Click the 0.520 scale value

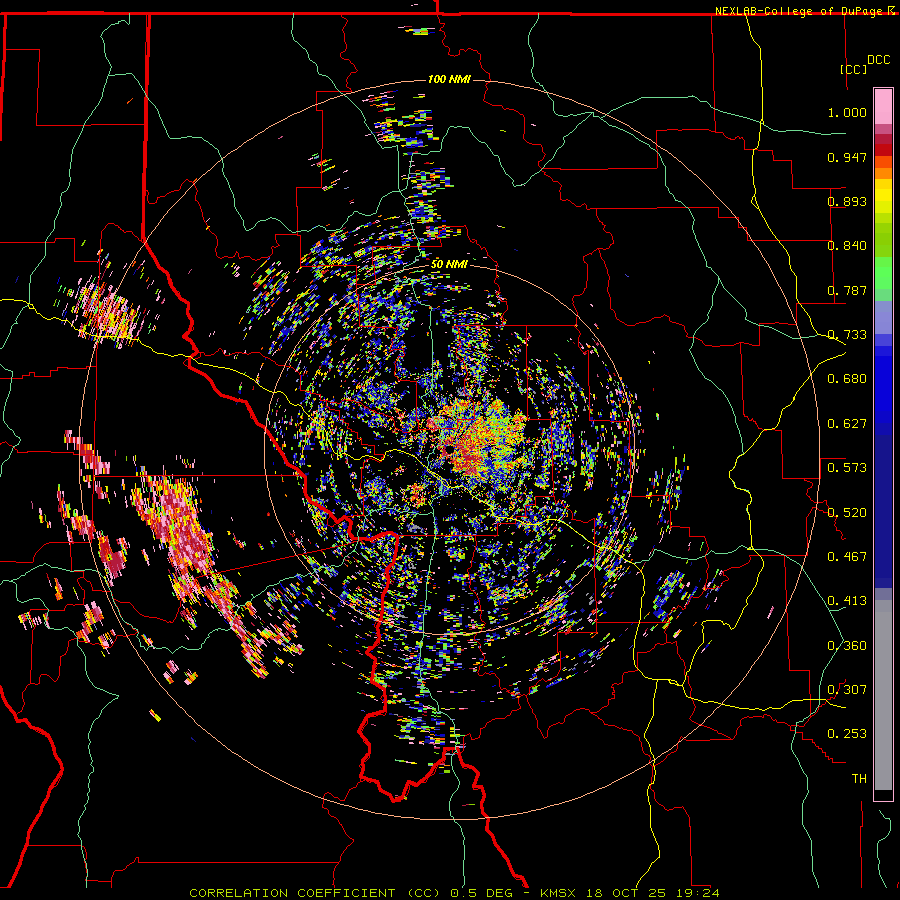pyautogui.click(x=847, y=513)
